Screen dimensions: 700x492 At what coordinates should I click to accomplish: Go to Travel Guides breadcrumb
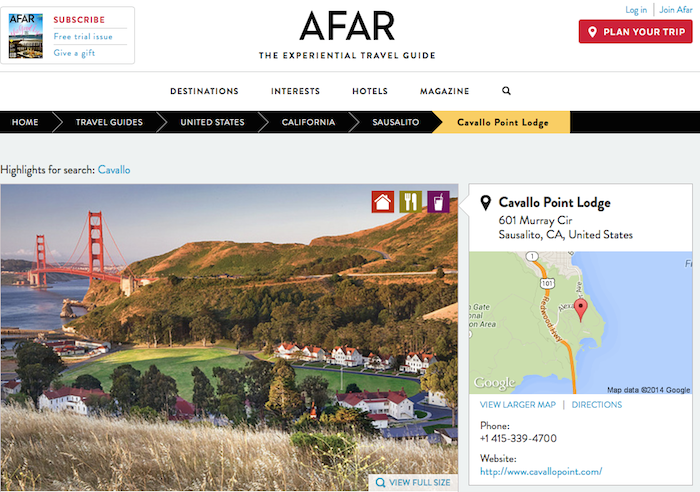[109, 122]
